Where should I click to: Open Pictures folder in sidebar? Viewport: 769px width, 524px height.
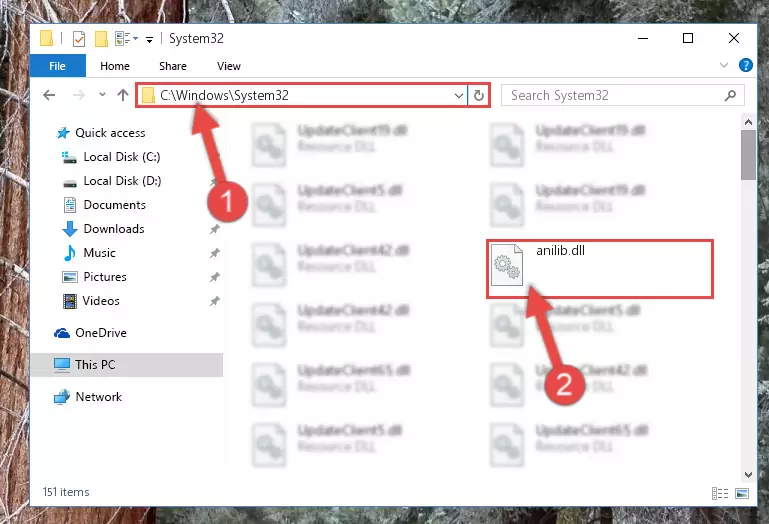tap(105, 277)
